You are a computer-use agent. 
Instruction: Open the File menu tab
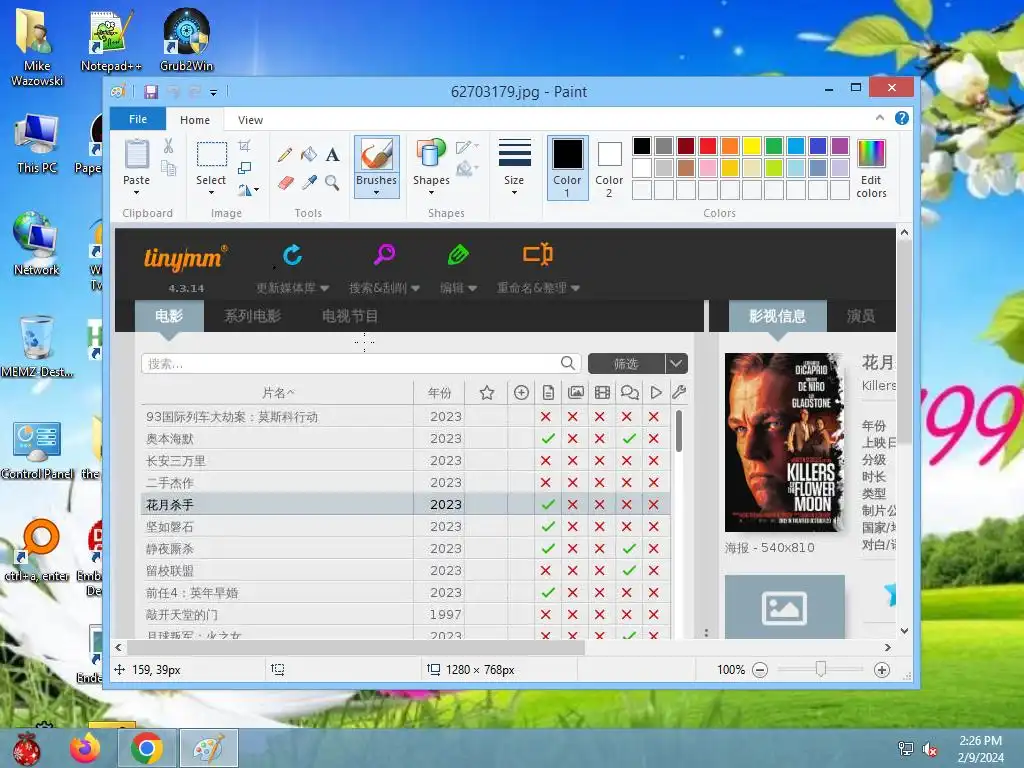click(x=138, y=120)
